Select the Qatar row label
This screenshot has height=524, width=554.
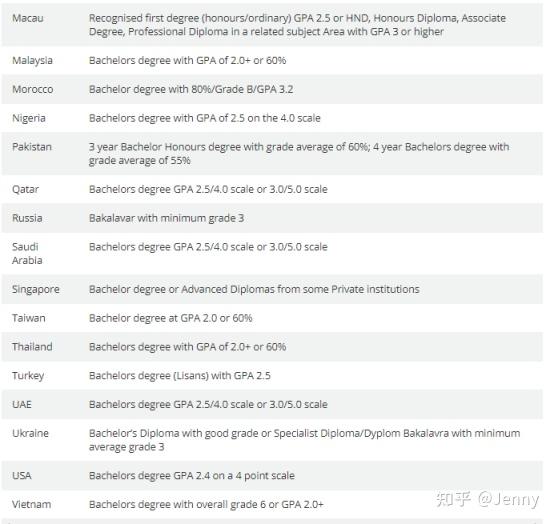[25, 189]
